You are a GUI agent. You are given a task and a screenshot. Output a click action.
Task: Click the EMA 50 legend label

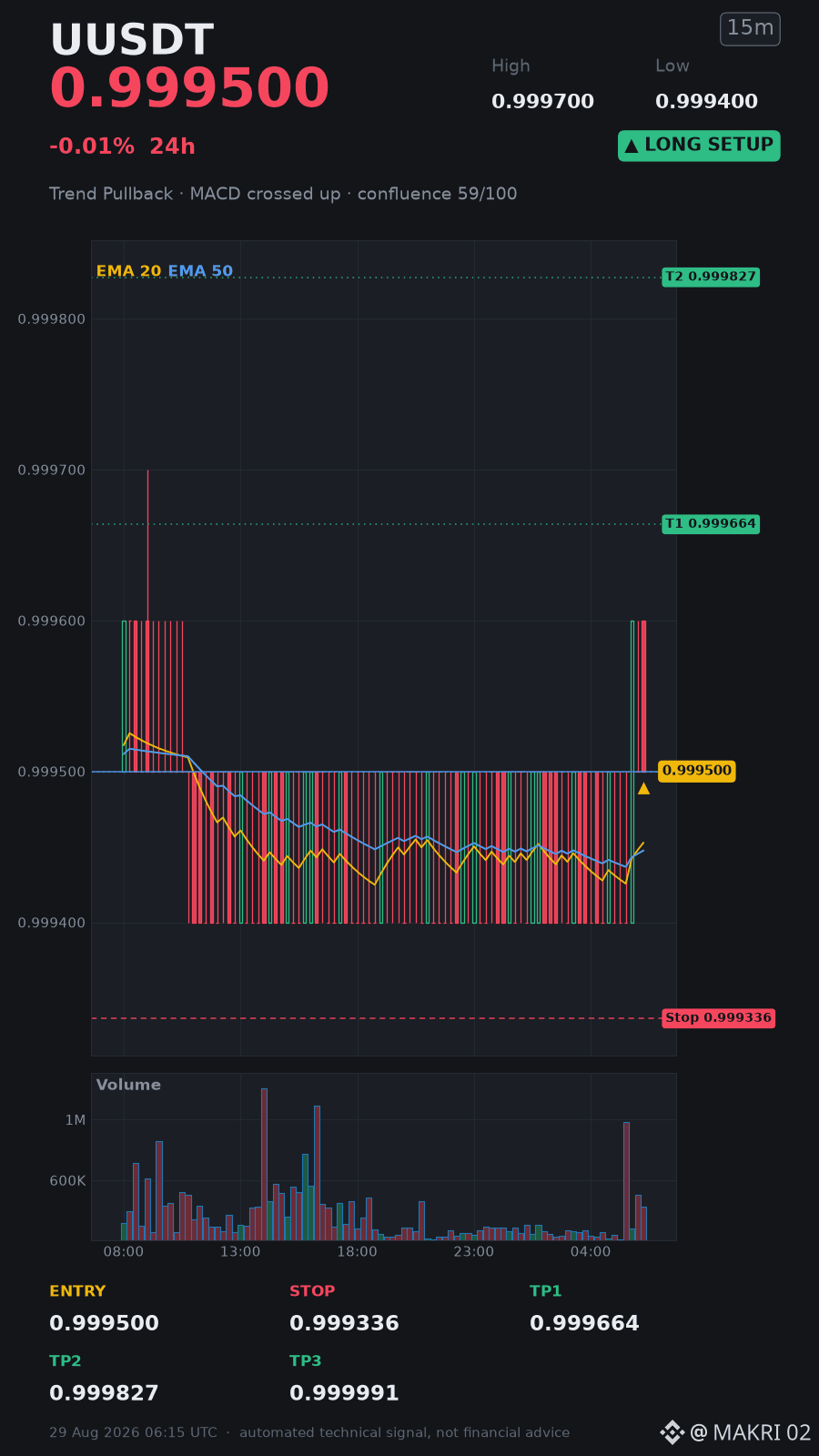pyautogui.click(x=200, y=271)
